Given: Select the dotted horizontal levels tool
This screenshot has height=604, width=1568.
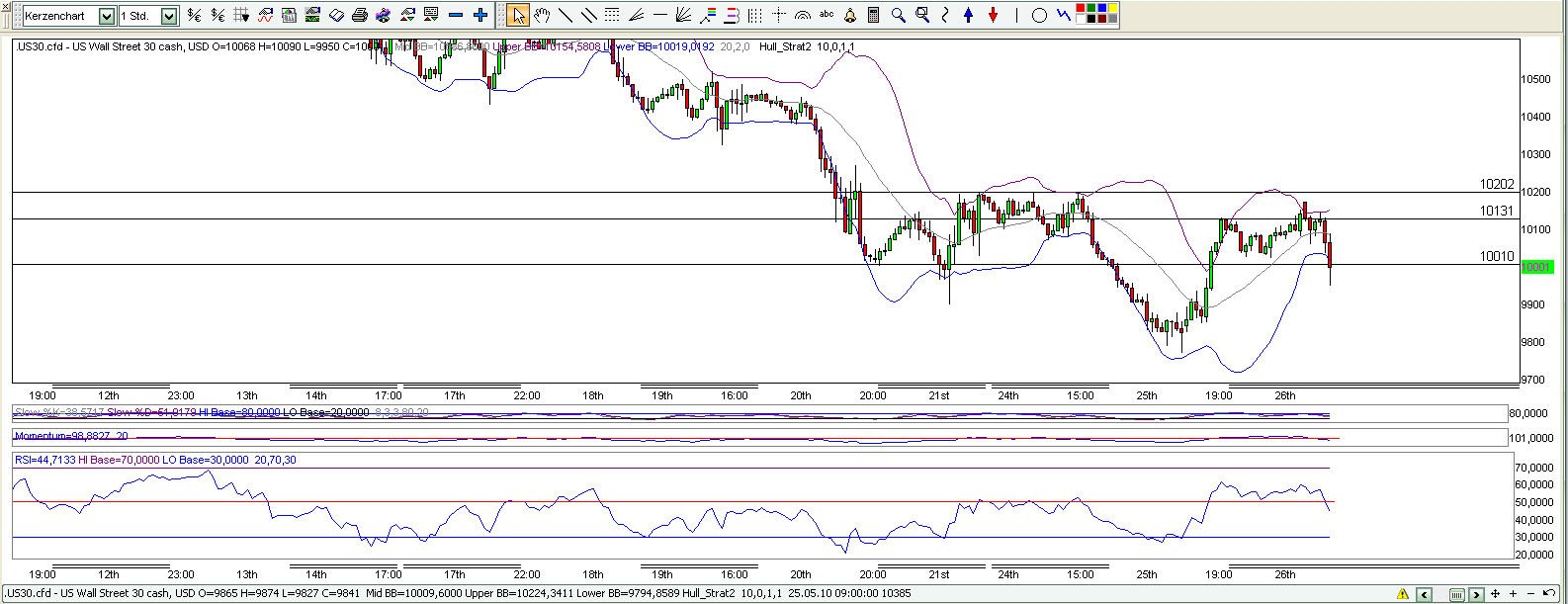Looking at the screenshot, I should coord(612,15).
